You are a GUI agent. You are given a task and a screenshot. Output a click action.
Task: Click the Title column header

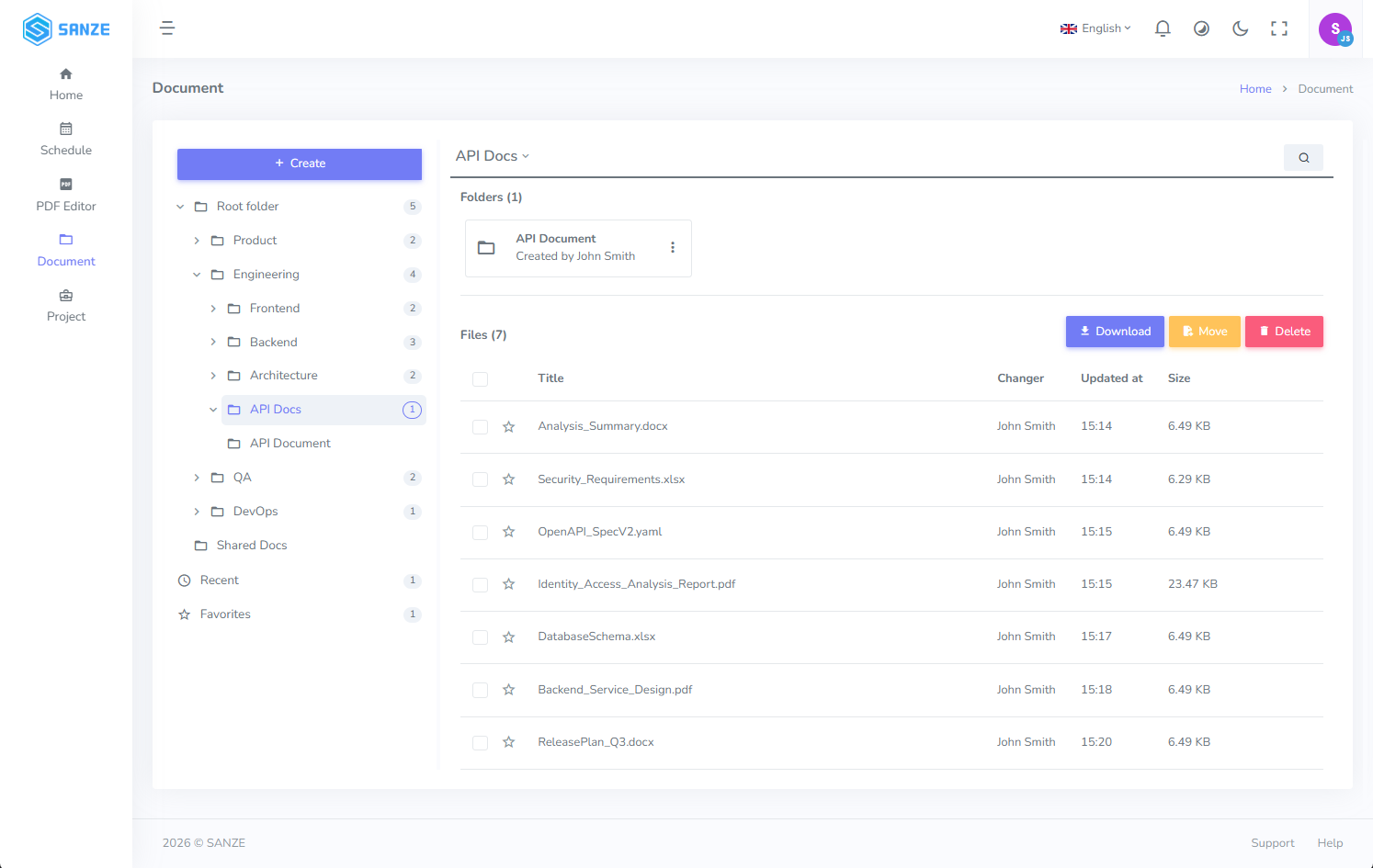(550, 378)
